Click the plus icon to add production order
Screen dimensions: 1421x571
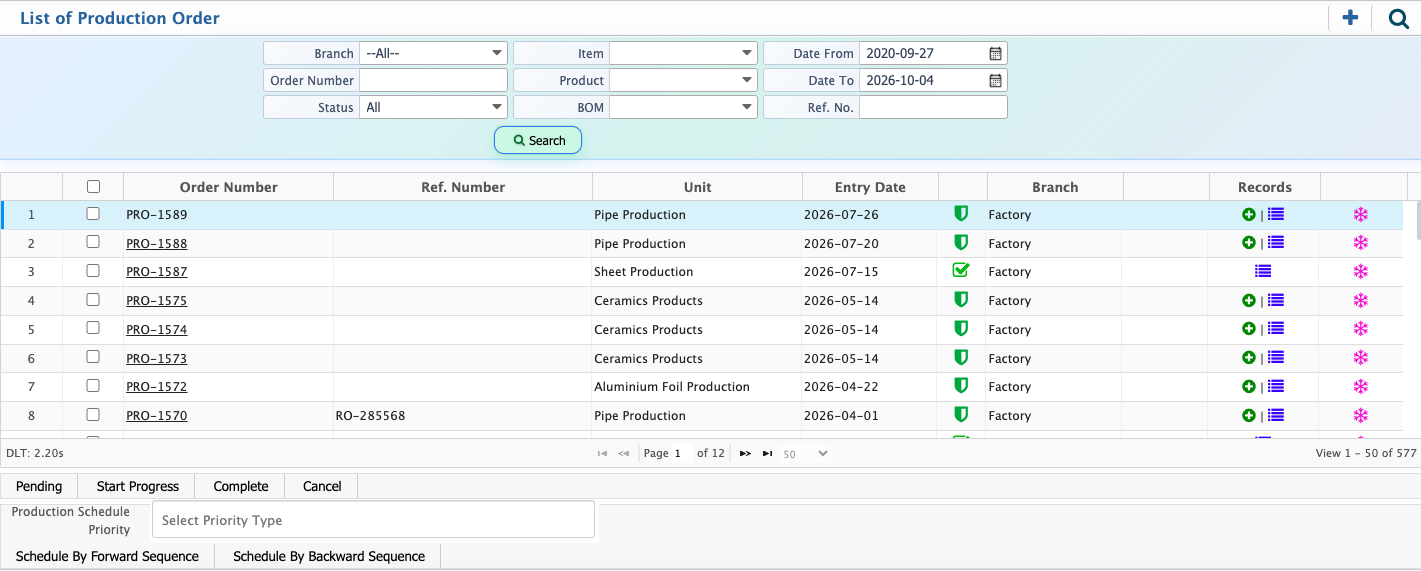click(1350, 17)
